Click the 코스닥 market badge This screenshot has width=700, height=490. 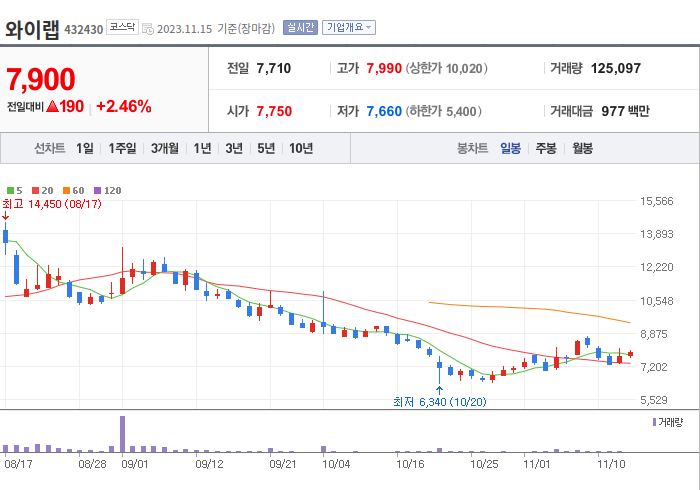pyautogui.click(x=122, y=27)
